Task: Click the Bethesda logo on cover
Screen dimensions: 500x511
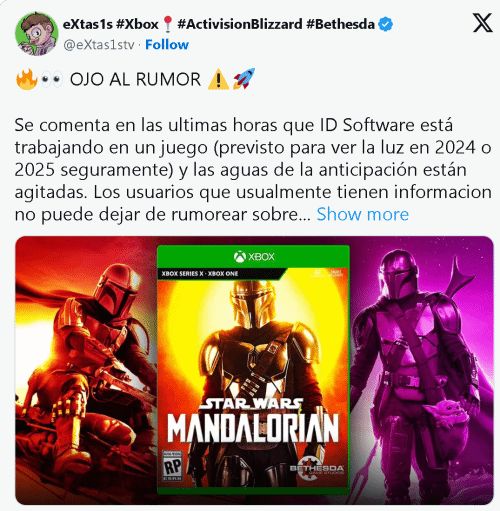Action: pos(316,468)
